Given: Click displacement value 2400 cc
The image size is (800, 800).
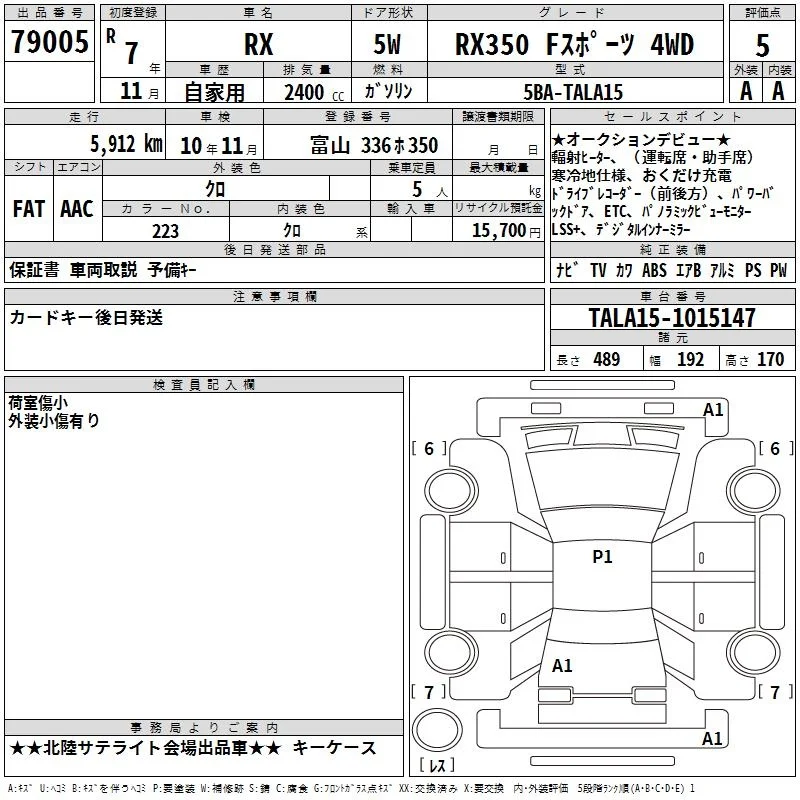Looking at the screenshot, I should (314, 93).
